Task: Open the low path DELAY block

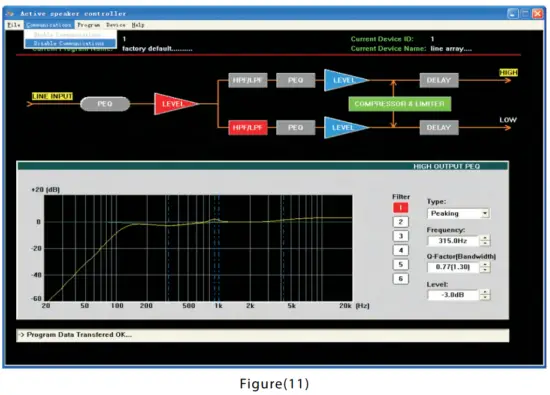Action: point(439,128)
